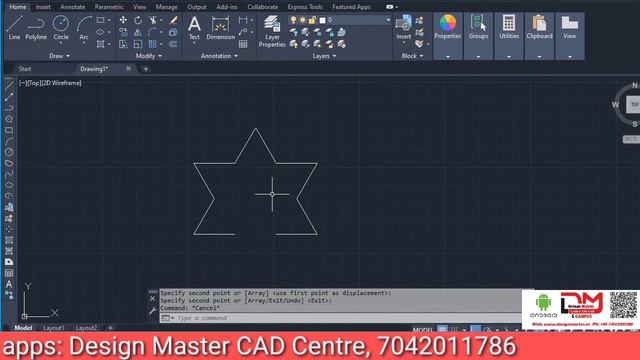This screenshot has height=360, width=640.
Task: Activate the Copy tool in Modify panel
Action: click(x=123, y=32)
